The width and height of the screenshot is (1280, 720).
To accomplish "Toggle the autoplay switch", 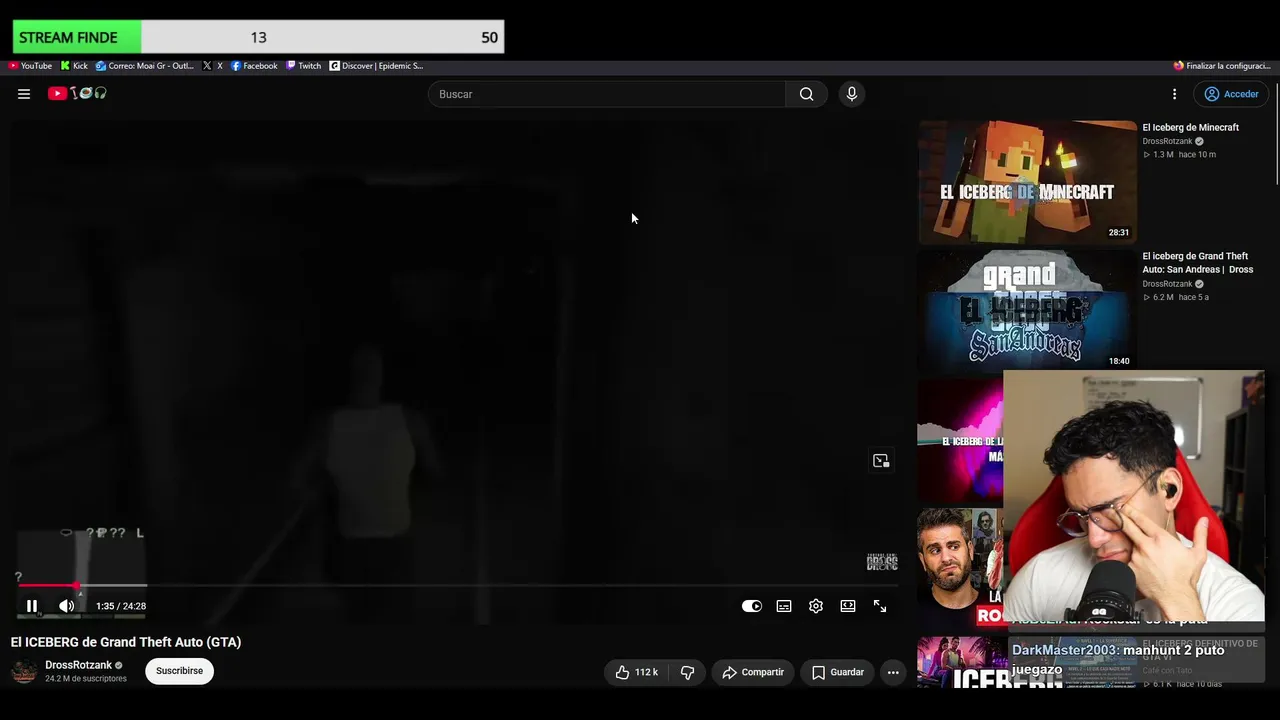I will pos(752,606).
